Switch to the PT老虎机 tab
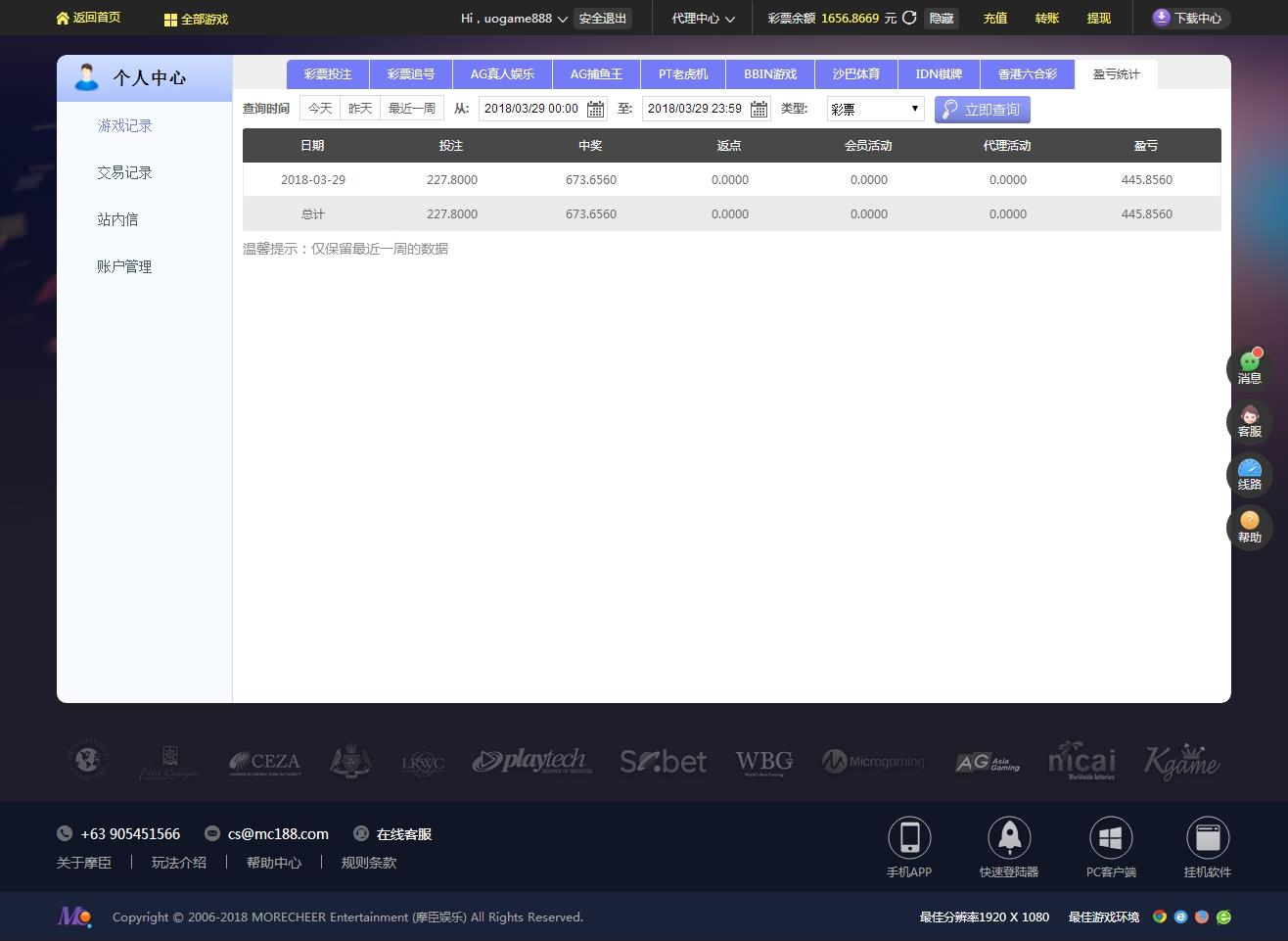Screen dimensions: 1288x941 point(683,74)
